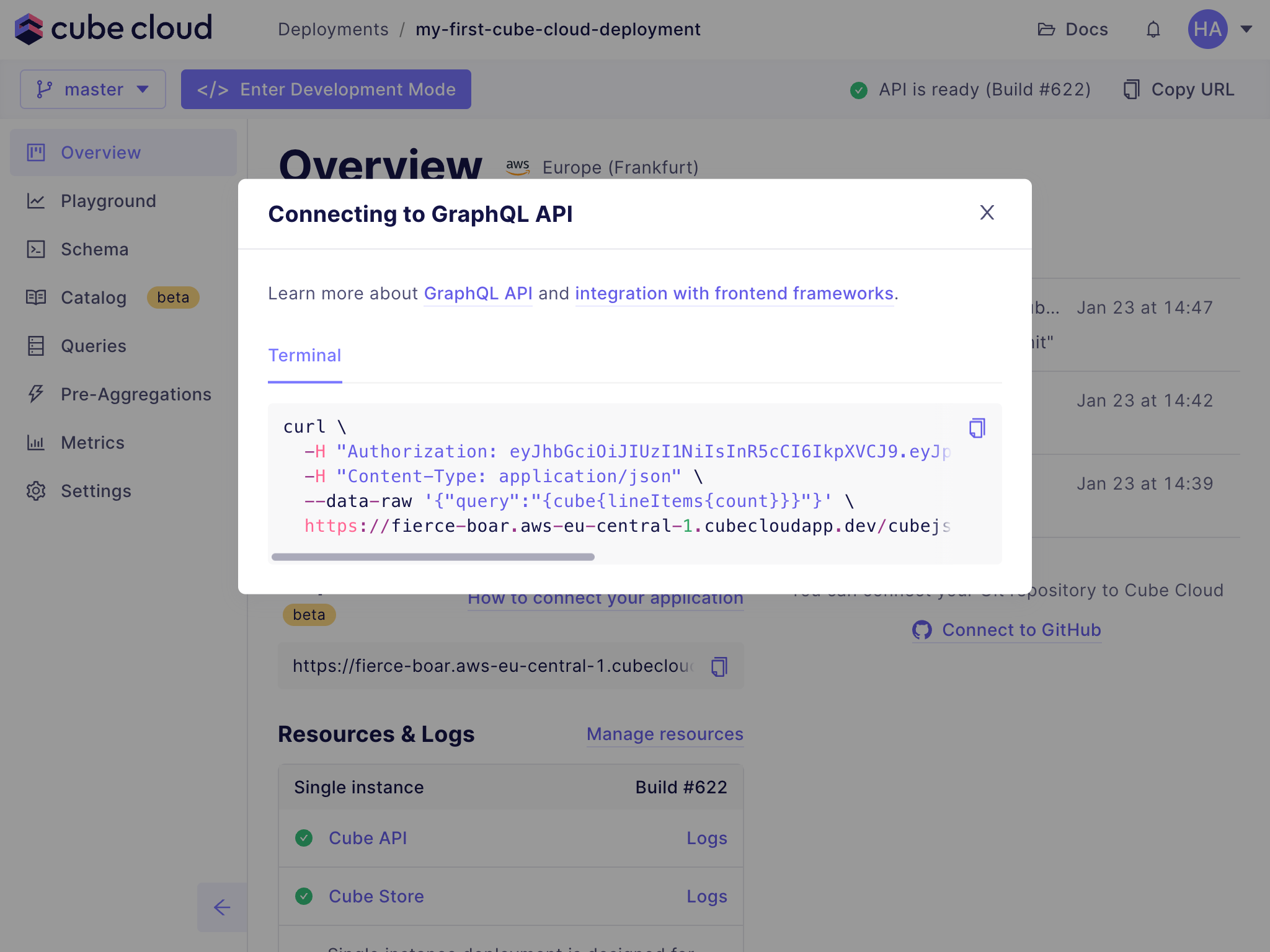Click the Metrics bar chart icon

coord(36,443)
